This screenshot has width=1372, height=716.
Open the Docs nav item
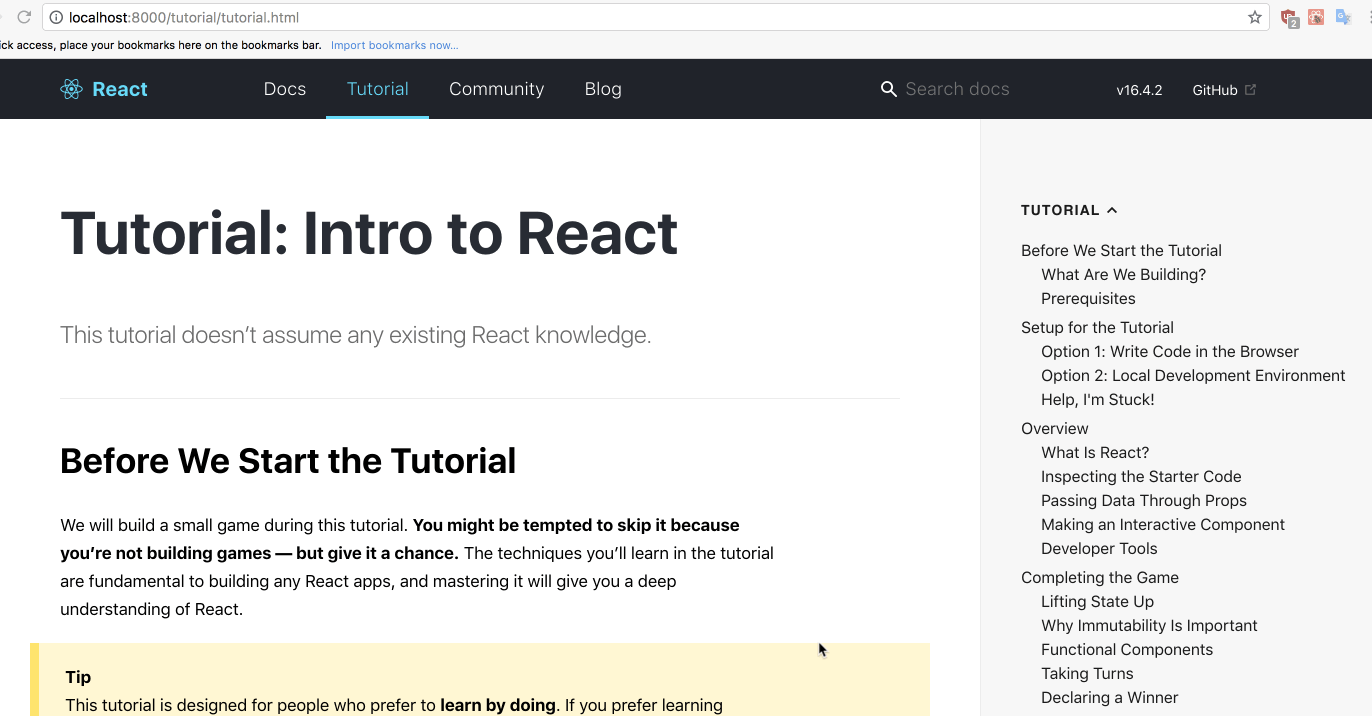(285, 89)
